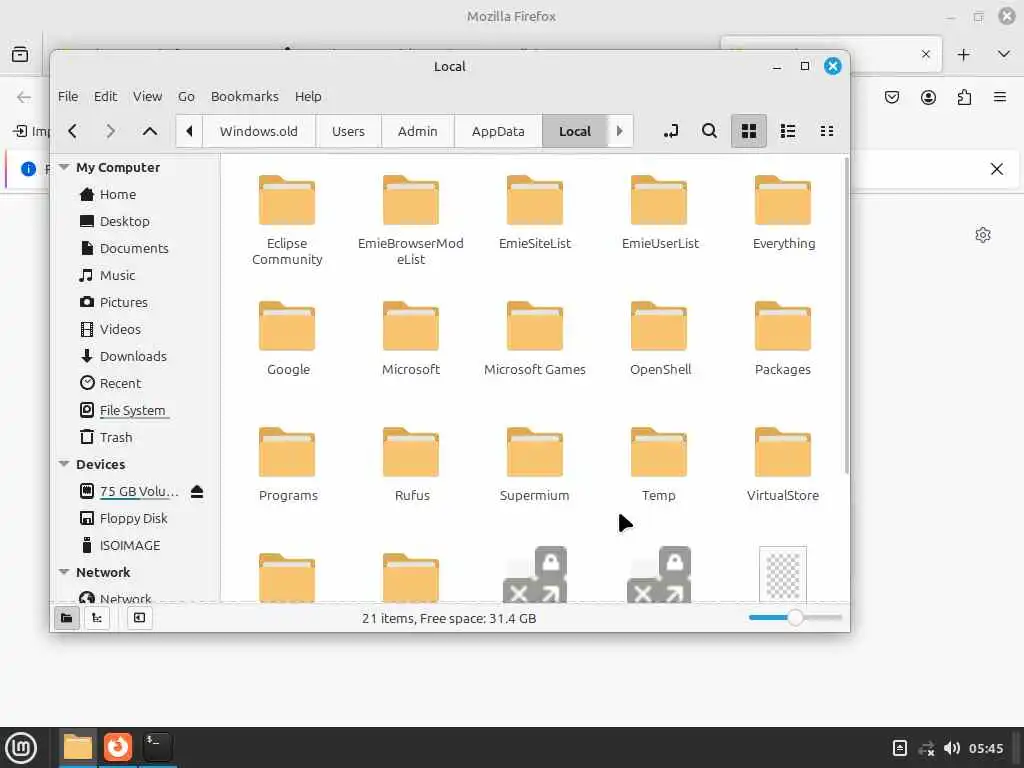This screenshot has height=768, width=1024.
Task: Open Pictures in sidebar
Action: pos(123,302)
